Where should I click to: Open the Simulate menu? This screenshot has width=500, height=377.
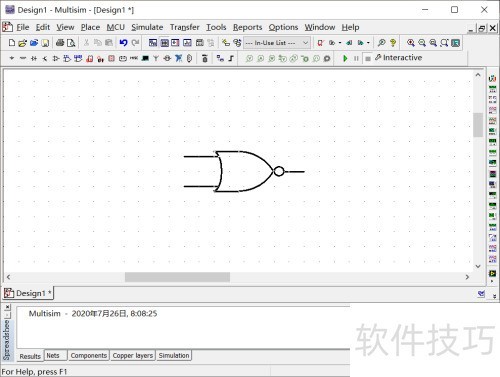(147, 27)
